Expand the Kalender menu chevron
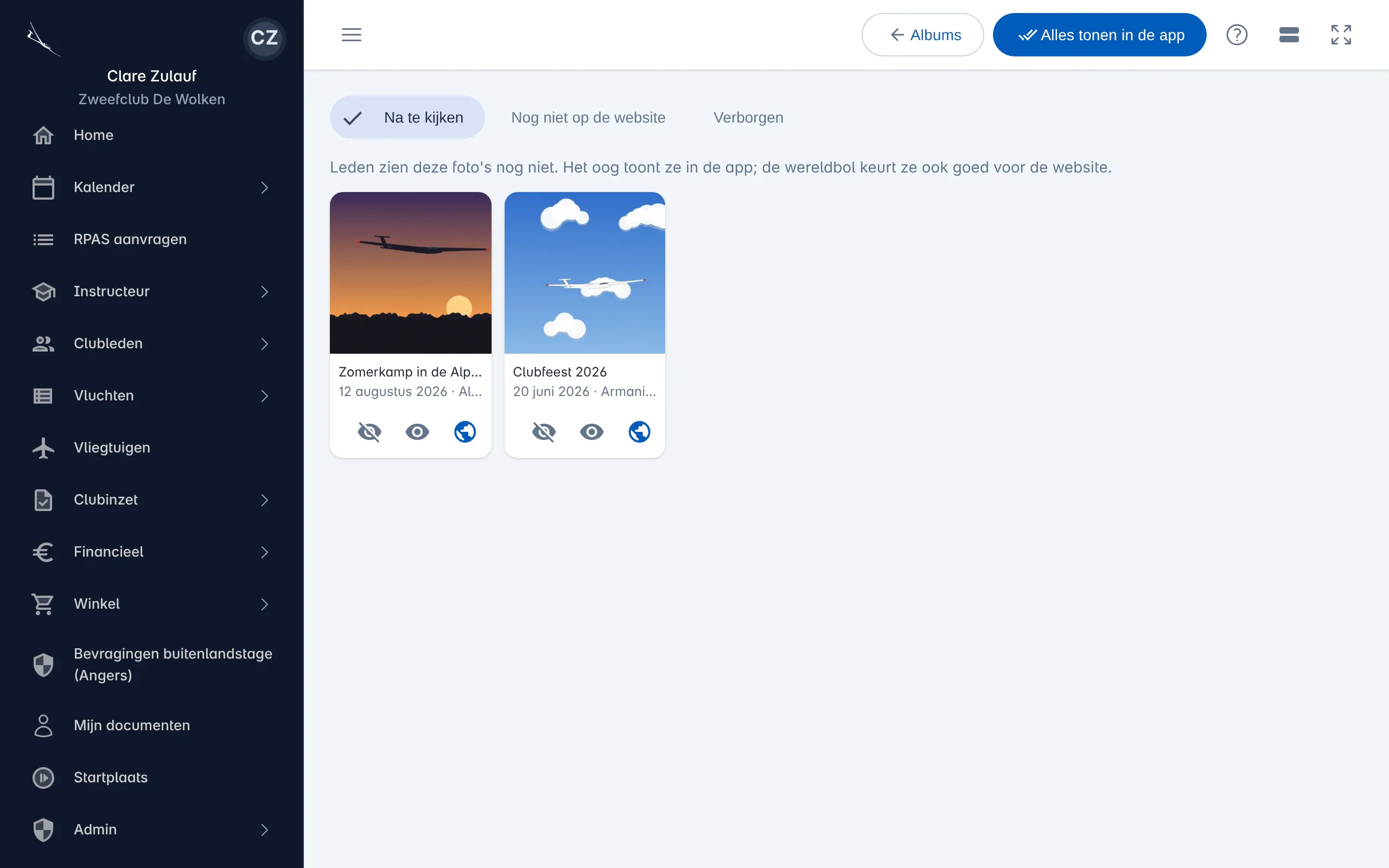Screen dimensions: 1389x868 click(x=265, y=188)
